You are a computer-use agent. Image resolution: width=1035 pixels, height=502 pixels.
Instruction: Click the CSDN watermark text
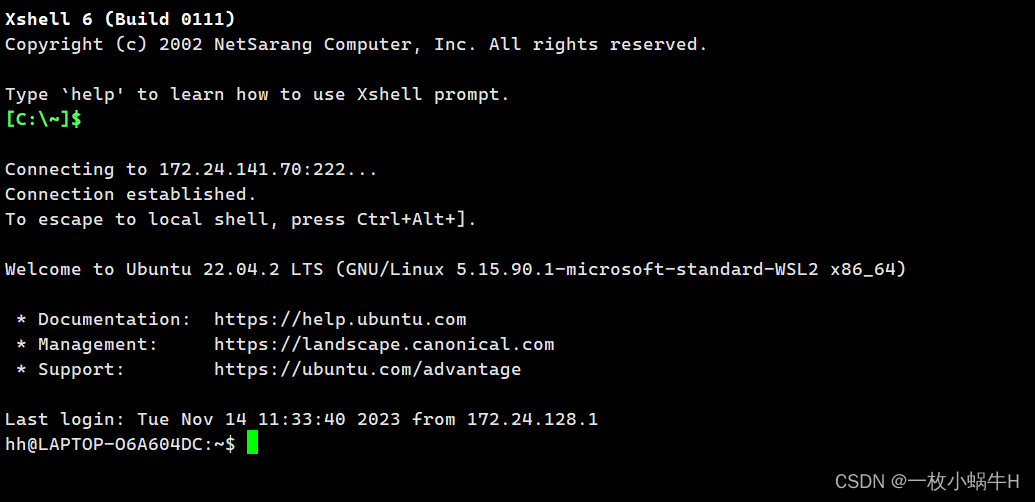(927, 482)
